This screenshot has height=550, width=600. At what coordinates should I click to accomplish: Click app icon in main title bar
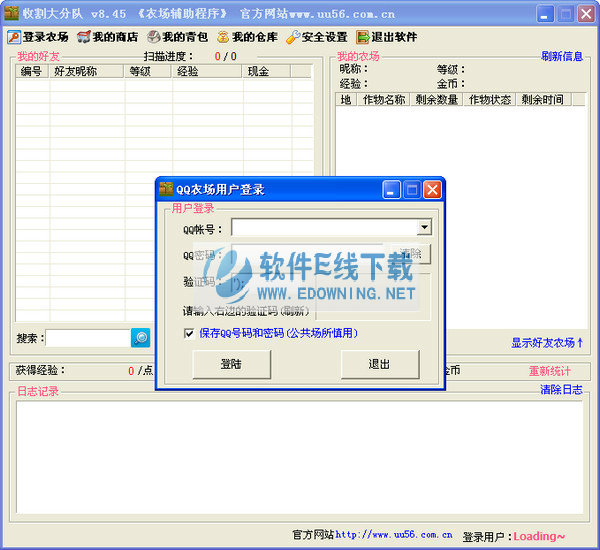pos(11,13)
